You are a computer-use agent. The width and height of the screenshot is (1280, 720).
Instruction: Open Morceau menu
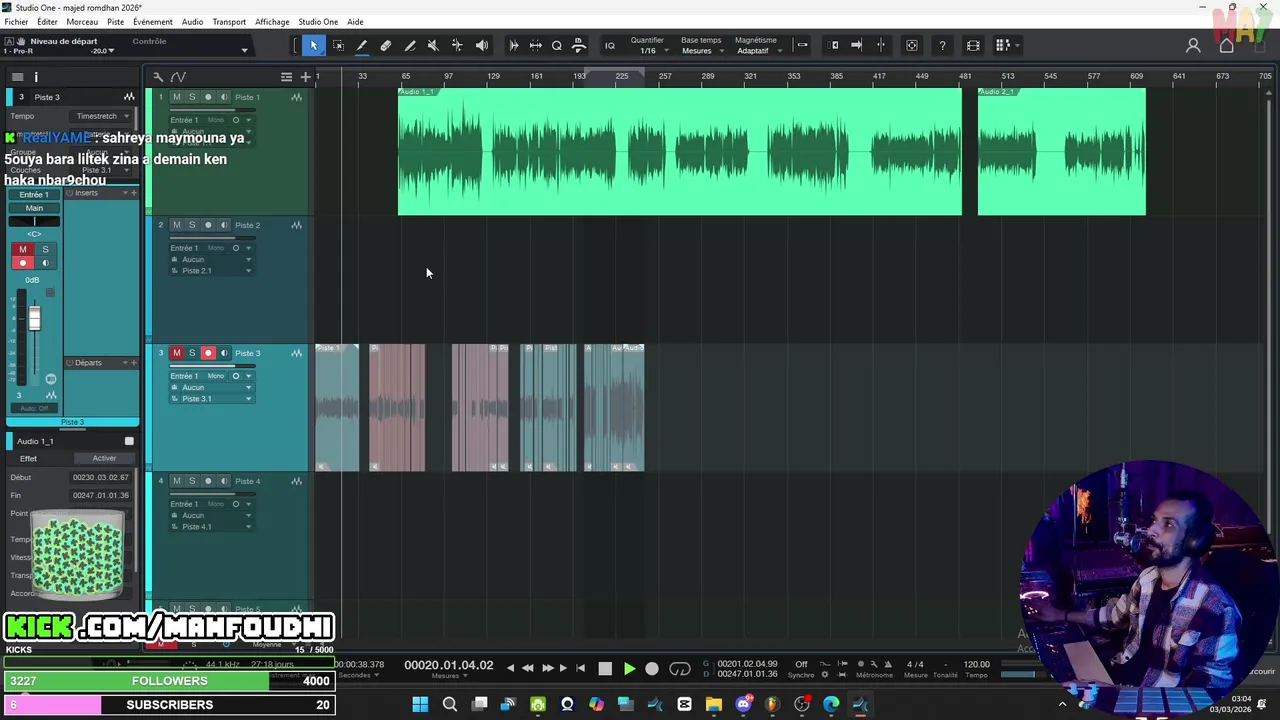82,22
